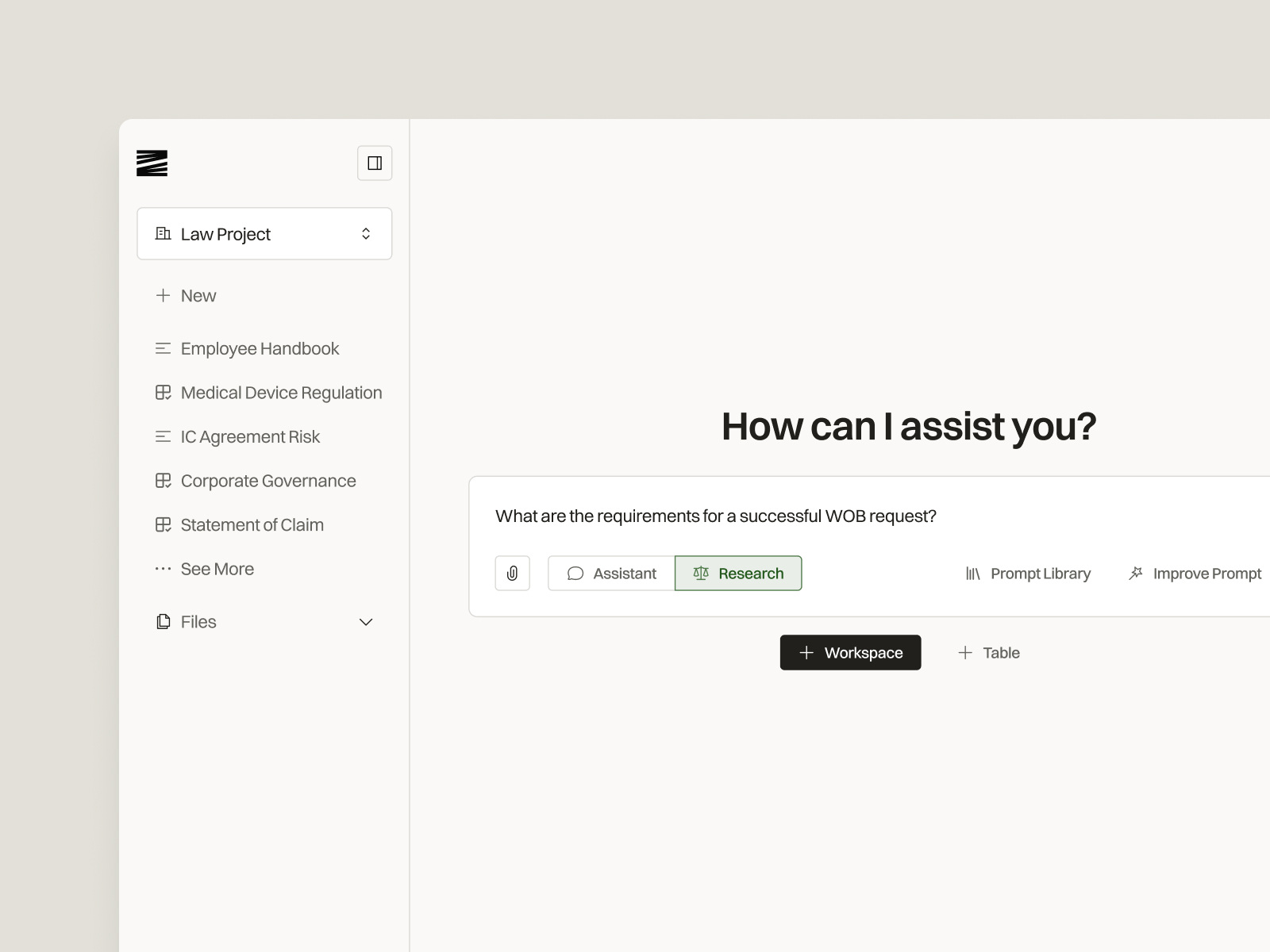Add a new Table
1270x952 pixels.
pos(989,652)
